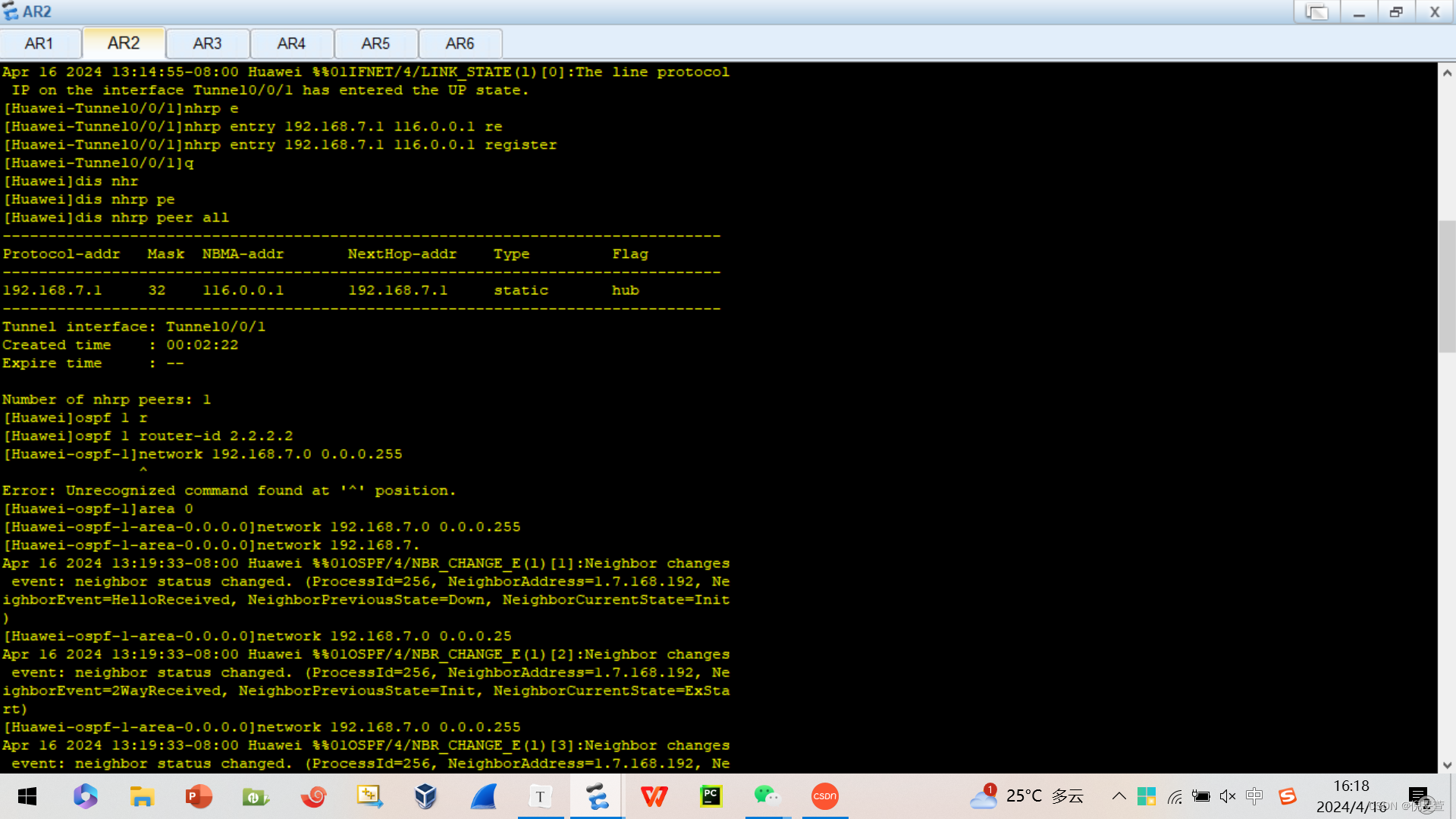Click the 'ospf 1 router-id 2.2.2.2' line

[149, 436]
